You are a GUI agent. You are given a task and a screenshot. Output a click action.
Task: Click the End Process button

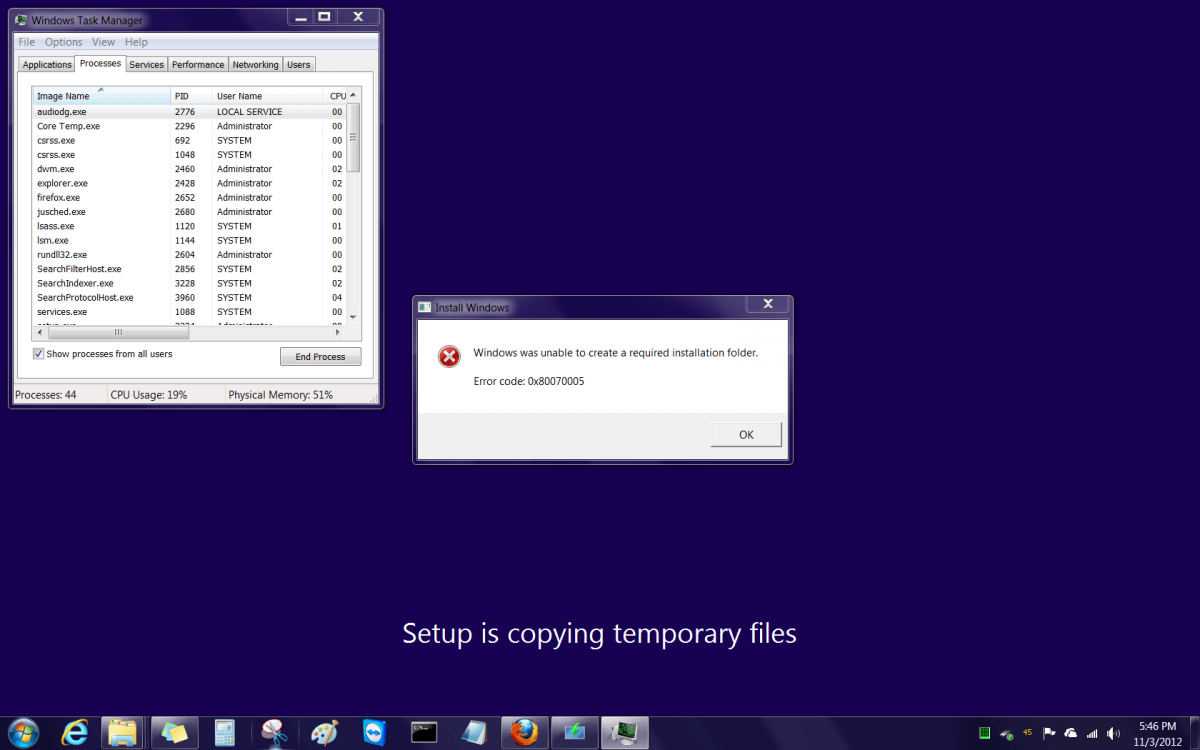[320, 357]
